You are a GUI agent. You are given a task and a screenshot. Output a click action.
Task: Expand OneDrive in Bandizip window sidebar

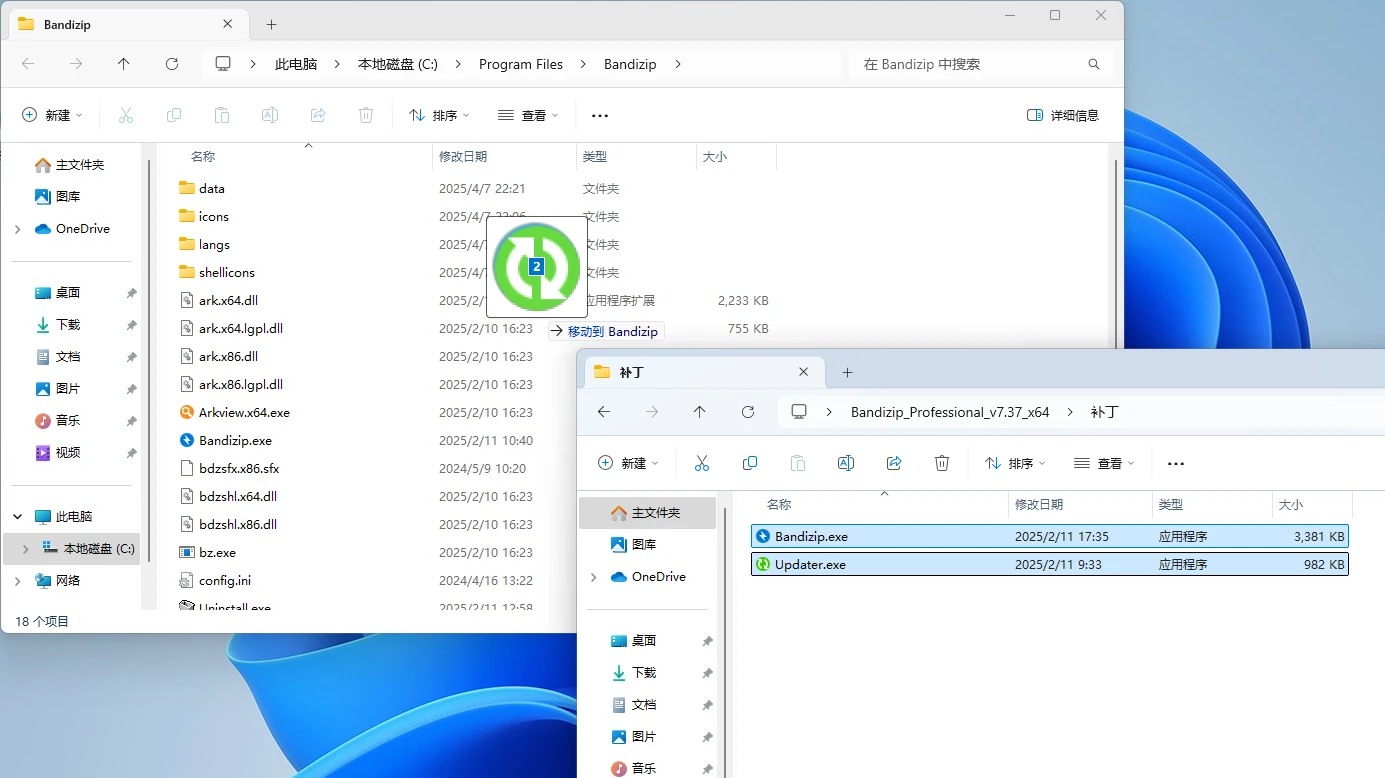(x=18, y=229)
